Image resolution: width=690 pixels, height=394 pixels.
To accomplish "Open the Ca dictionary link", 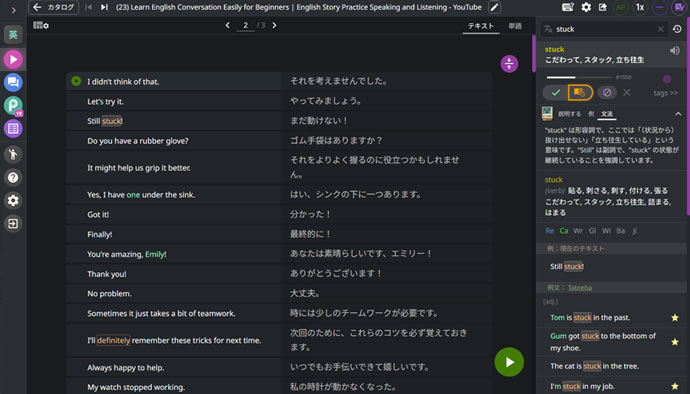I will 564,231.
